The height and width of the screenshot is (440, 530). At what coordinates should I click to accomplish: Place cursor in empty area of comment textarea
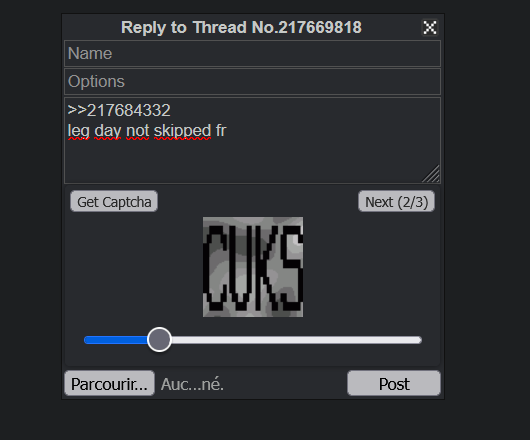point(252,161)
